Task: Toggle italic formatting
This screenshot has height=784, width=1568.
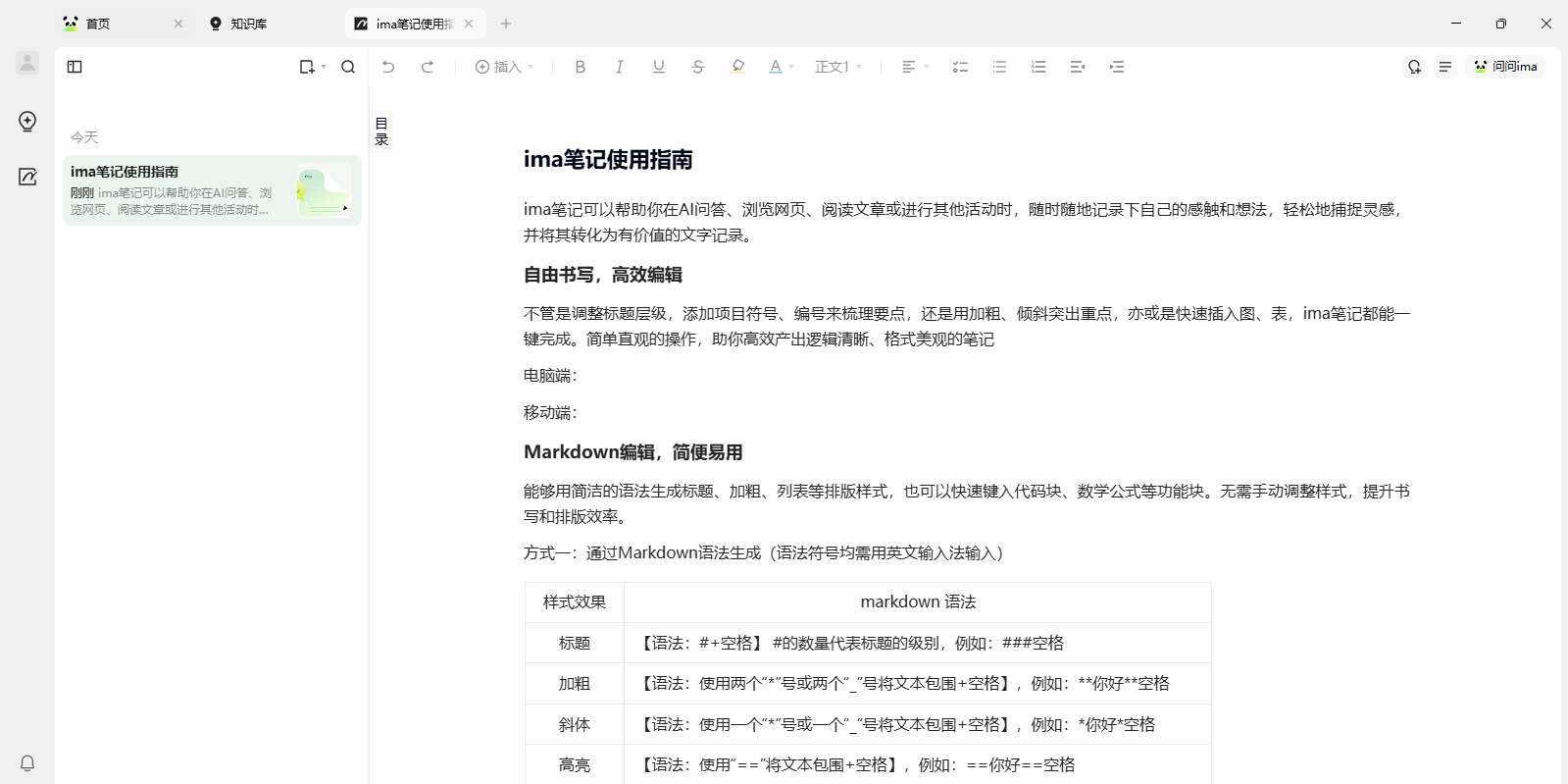Action: point(620,67)
